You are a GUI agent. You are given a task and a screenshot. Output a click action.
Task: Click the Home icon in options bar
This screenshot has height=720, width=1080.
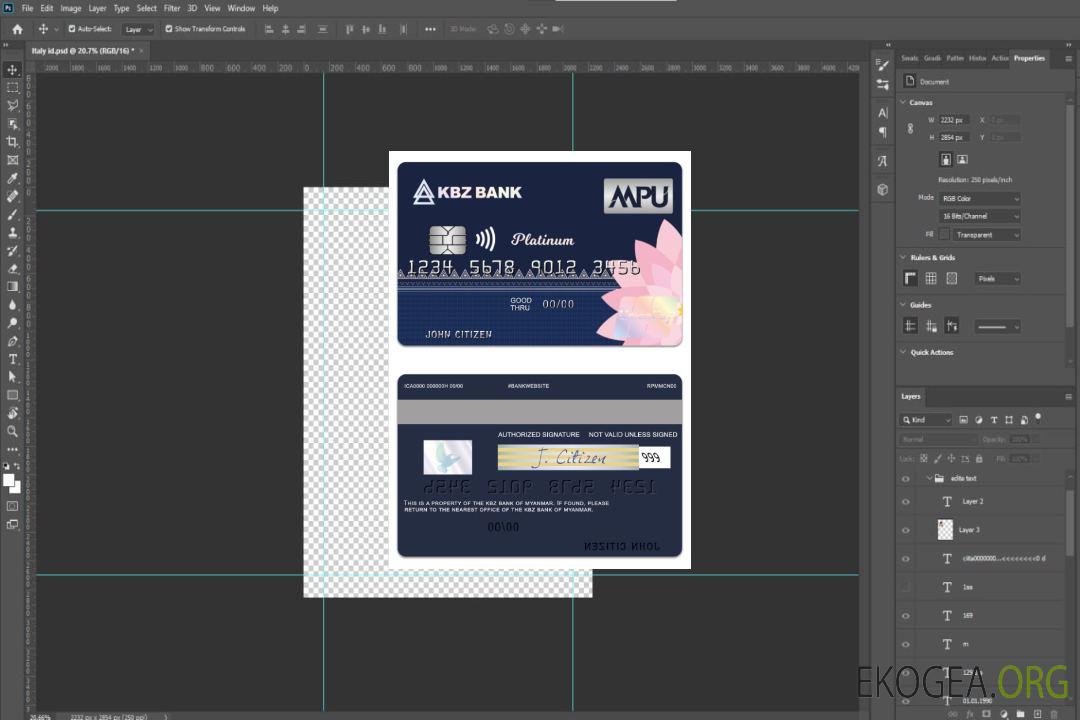tap(17, 29)
